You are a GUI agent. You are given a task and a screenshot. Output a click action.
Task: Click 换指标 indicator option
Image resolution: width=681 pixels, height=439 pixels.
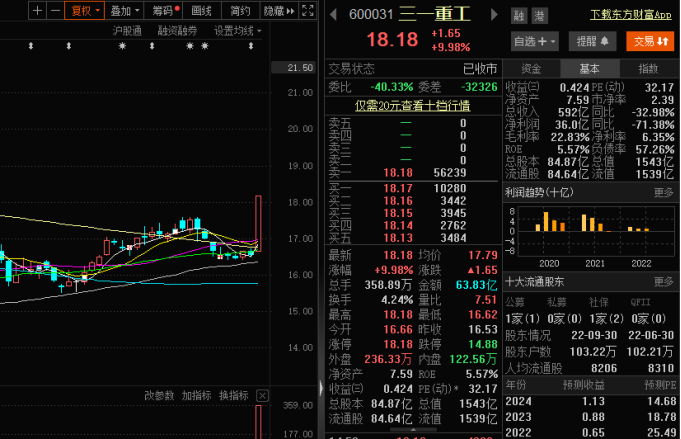[x=234, y=396]
